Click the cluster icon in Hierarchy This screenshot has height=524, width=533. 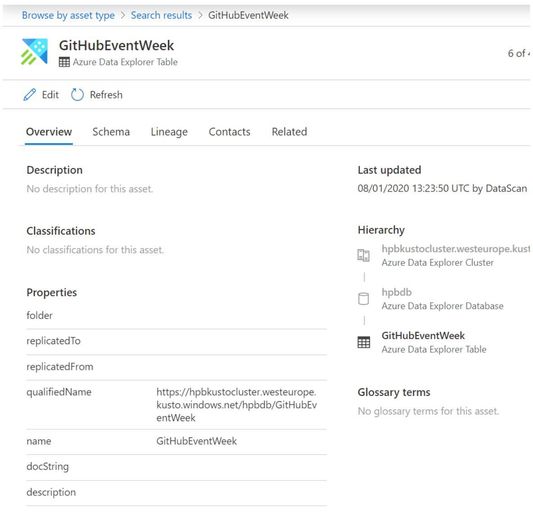click(363, 255)
